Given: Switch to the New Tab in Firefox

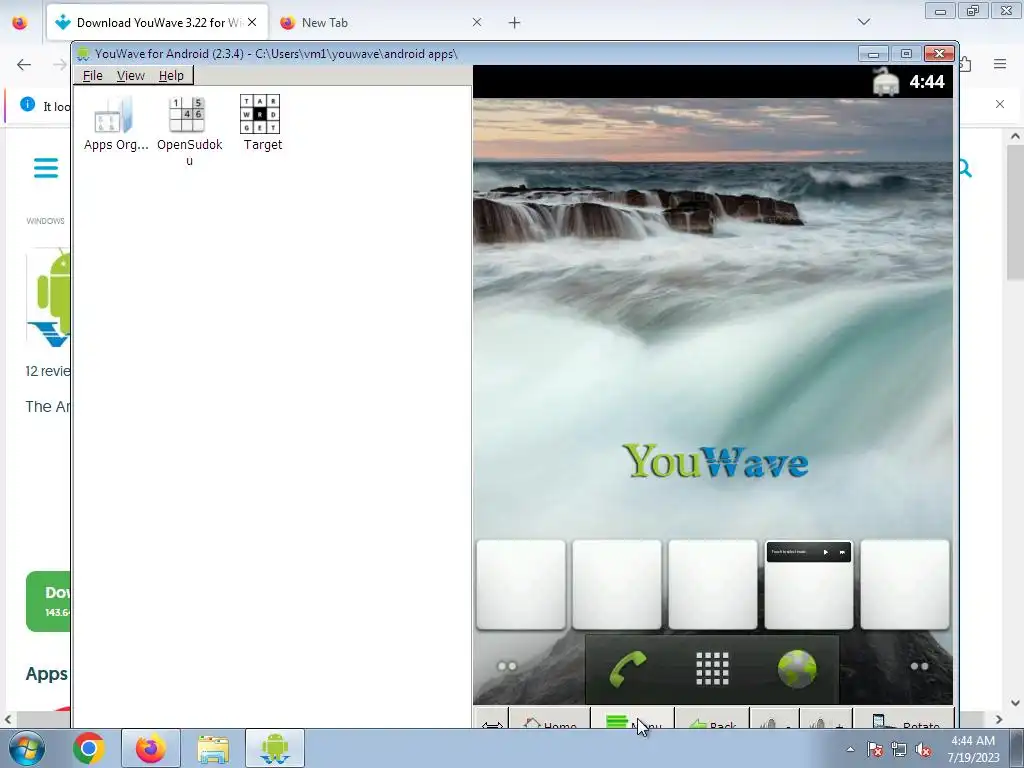Looking at the screenshot, I should 381,22.
